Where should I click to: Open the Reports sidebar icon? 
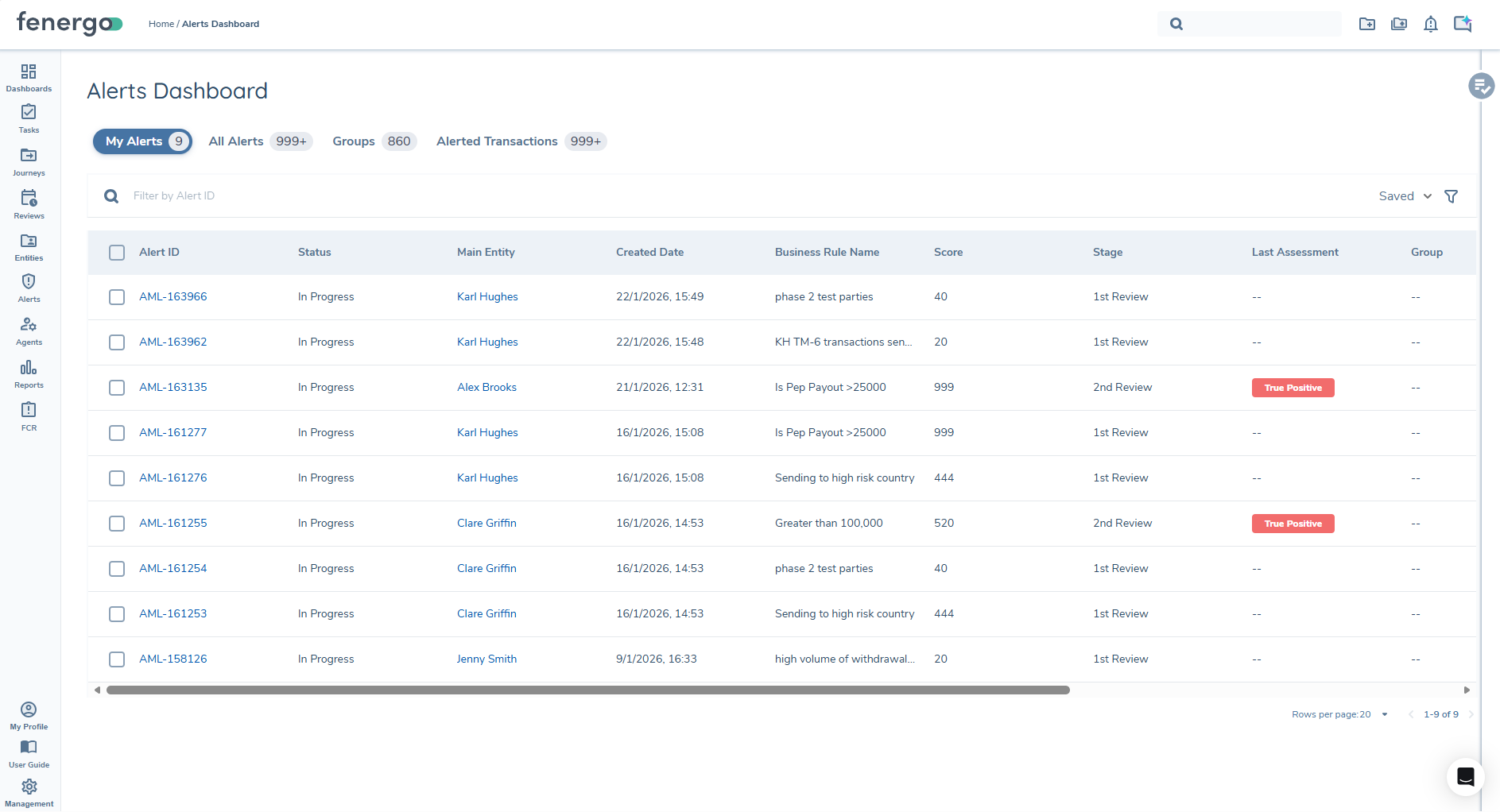tap(29, 373)
